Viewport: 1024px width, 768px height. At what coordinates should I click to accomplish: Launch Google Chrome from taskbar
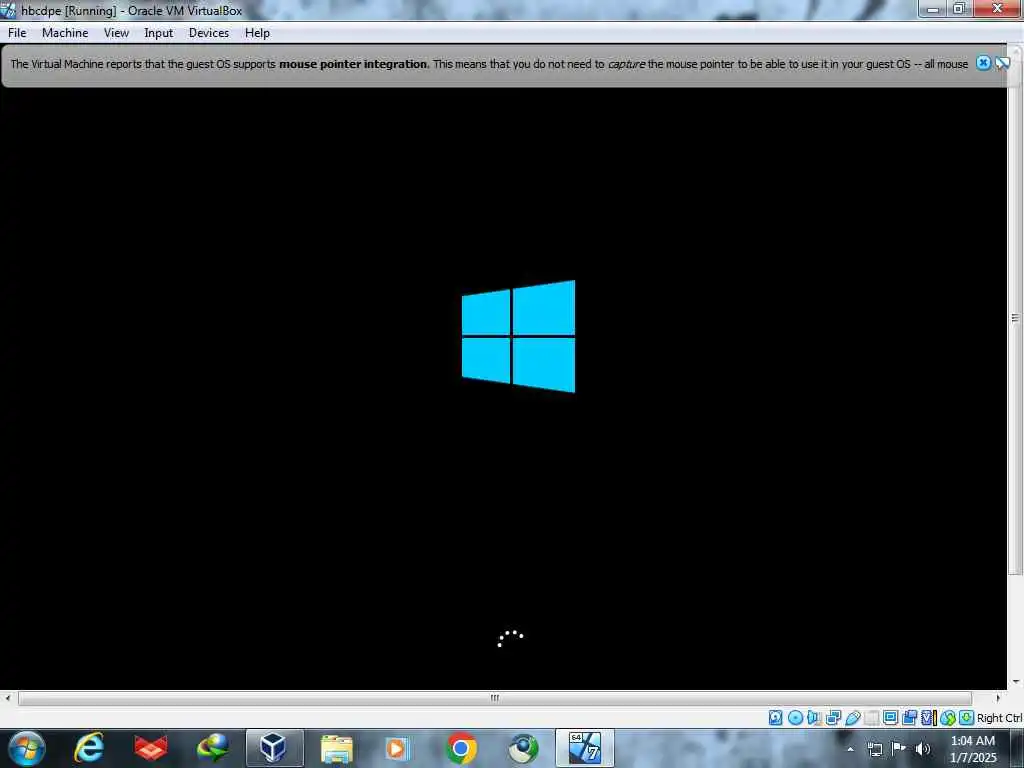pos(461,748)
